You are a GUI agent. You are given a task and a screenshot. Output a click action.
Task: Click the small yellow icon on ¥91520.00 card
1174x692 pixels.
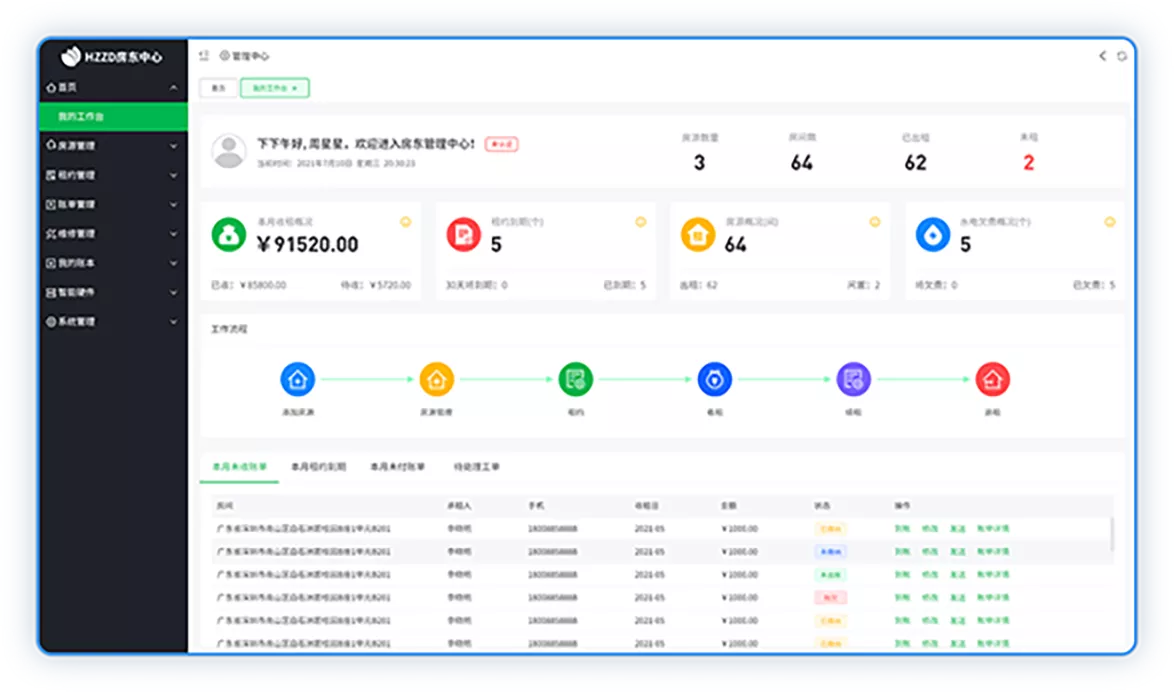[405, 222]
